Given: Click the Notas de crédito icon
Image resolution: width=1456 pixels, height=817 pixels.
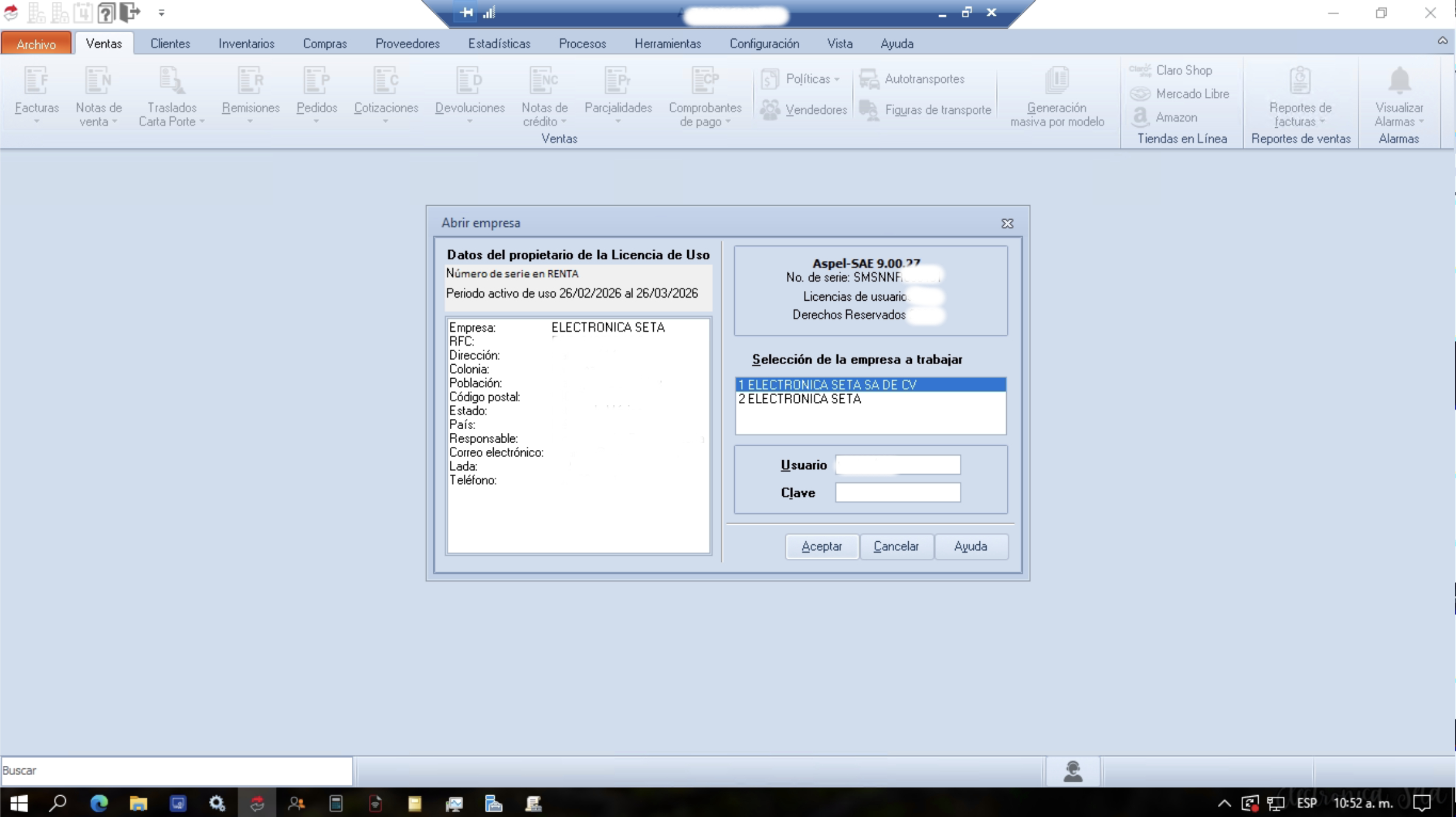Looking at the screenshot, I should (x=544, y=94).
